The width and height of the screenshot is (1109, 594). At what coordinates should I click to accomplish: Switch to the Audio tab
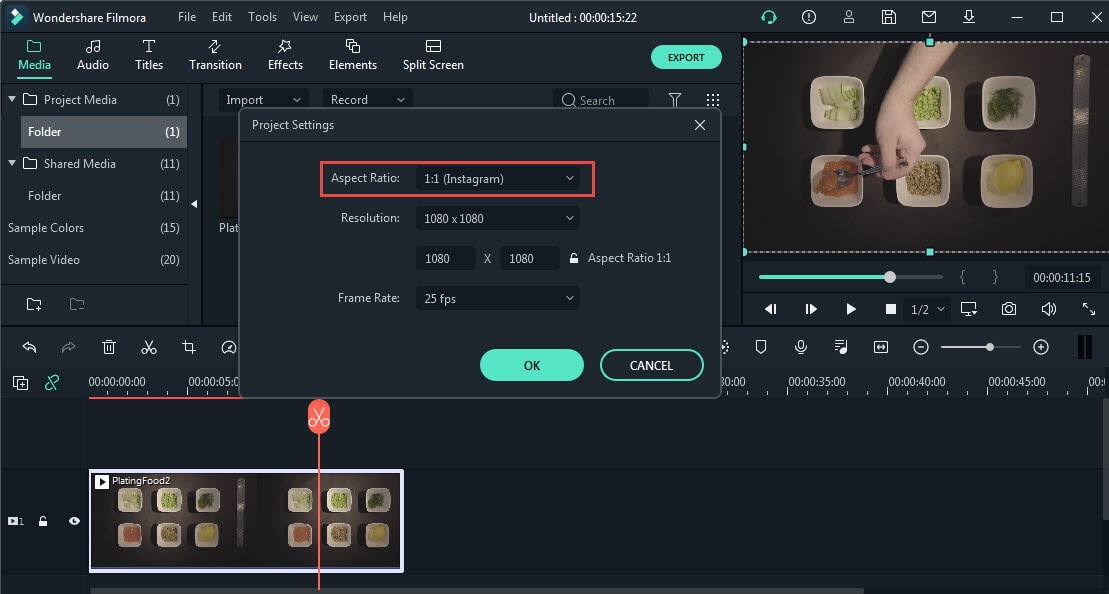(x=93, y=55)
